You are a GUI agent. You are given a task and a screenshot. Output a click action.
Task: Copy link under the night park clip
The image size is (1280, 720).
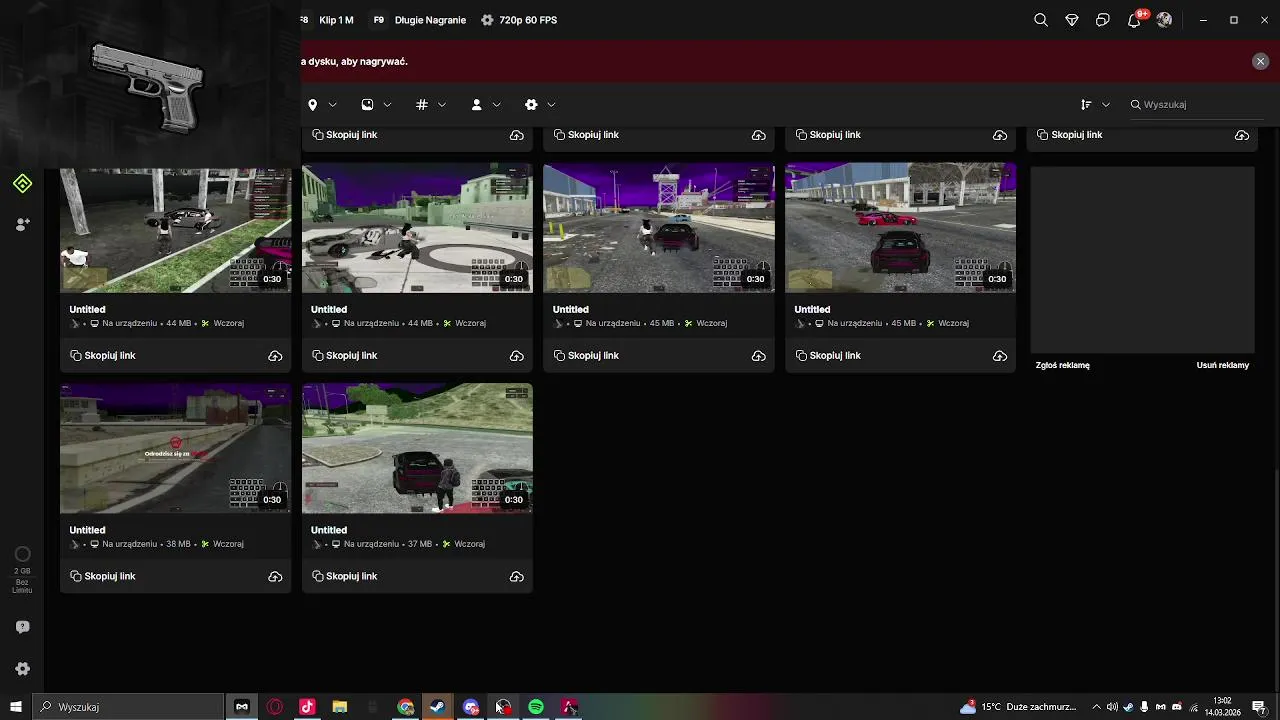coord(103,355)
